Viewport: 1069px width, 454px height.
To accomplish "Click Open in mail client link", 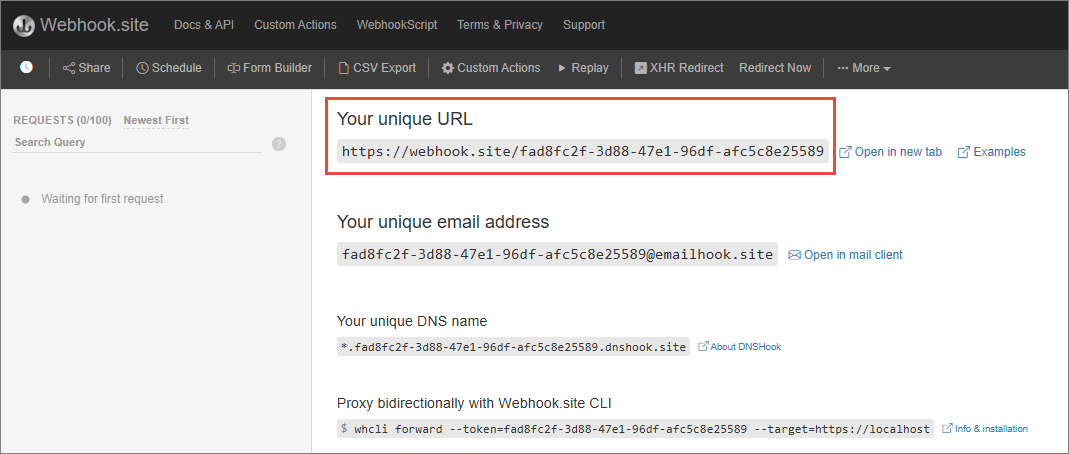I will click(846, 255).
